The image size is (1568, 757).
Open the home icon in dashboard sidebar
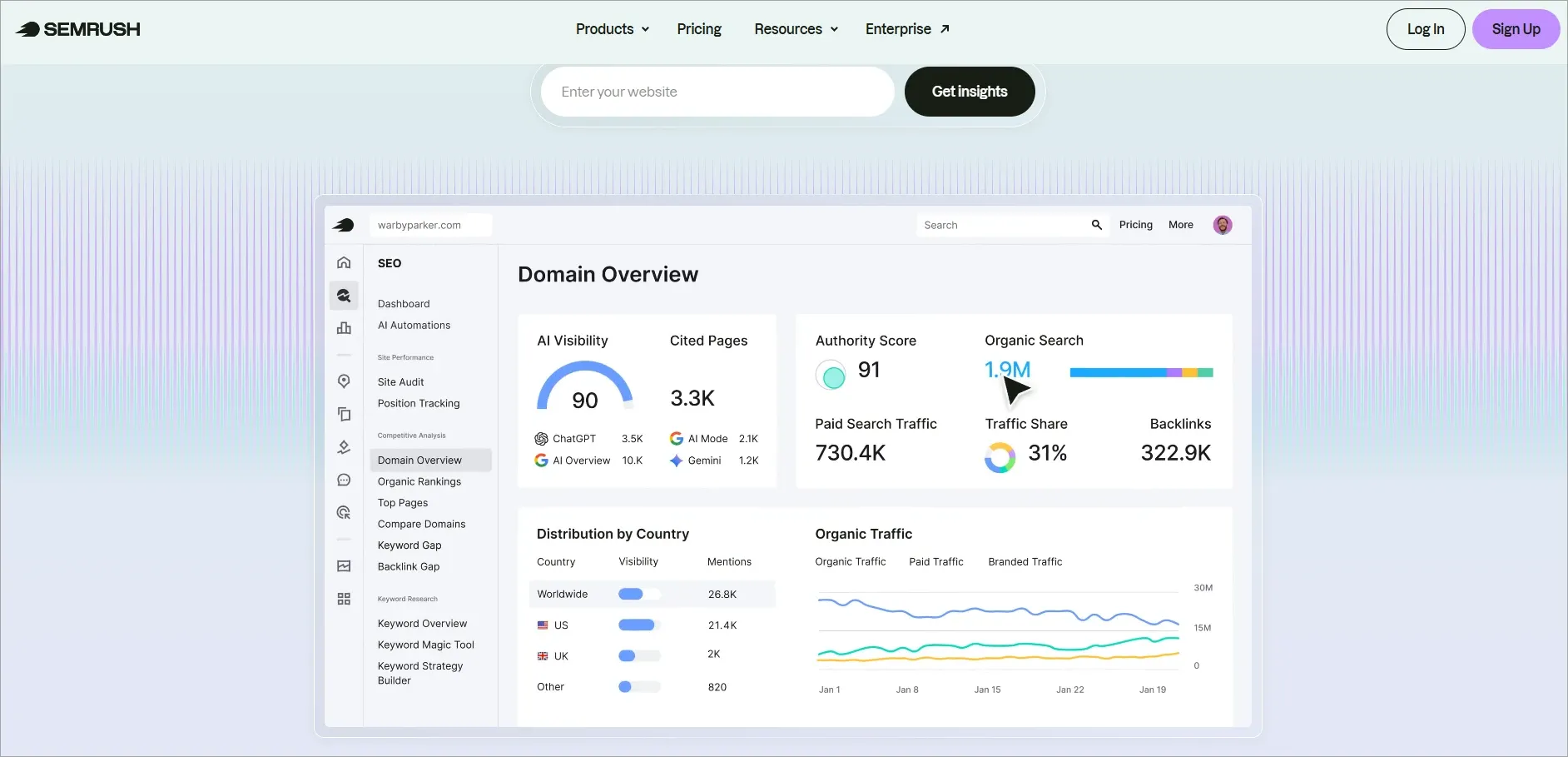[x=344, y=263]
